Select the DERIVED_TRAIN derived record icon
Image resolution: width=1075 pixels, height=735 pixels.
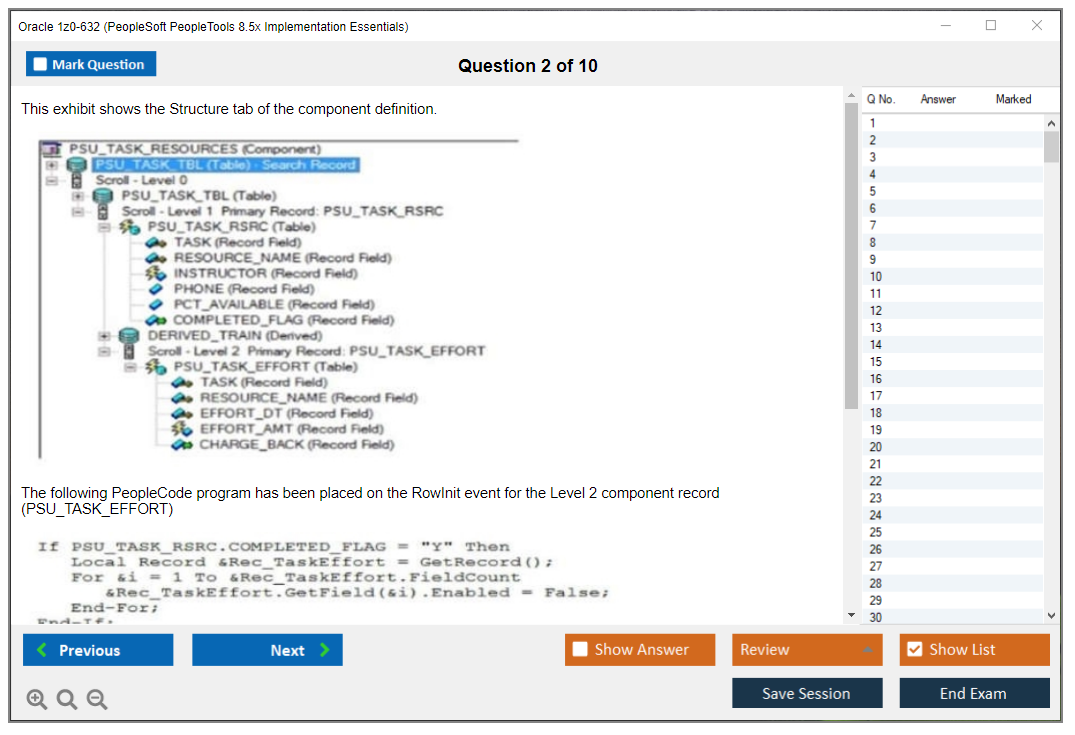click(129, 334)
